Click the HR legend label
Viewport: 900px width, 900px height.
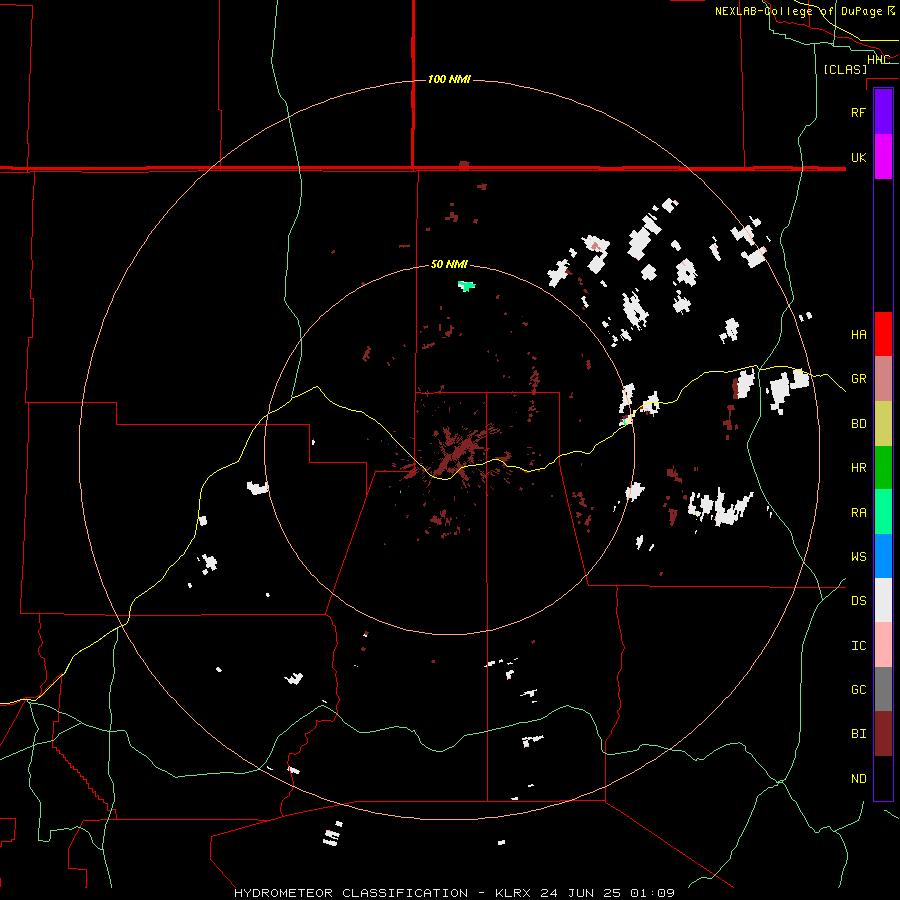pos(858,468)
